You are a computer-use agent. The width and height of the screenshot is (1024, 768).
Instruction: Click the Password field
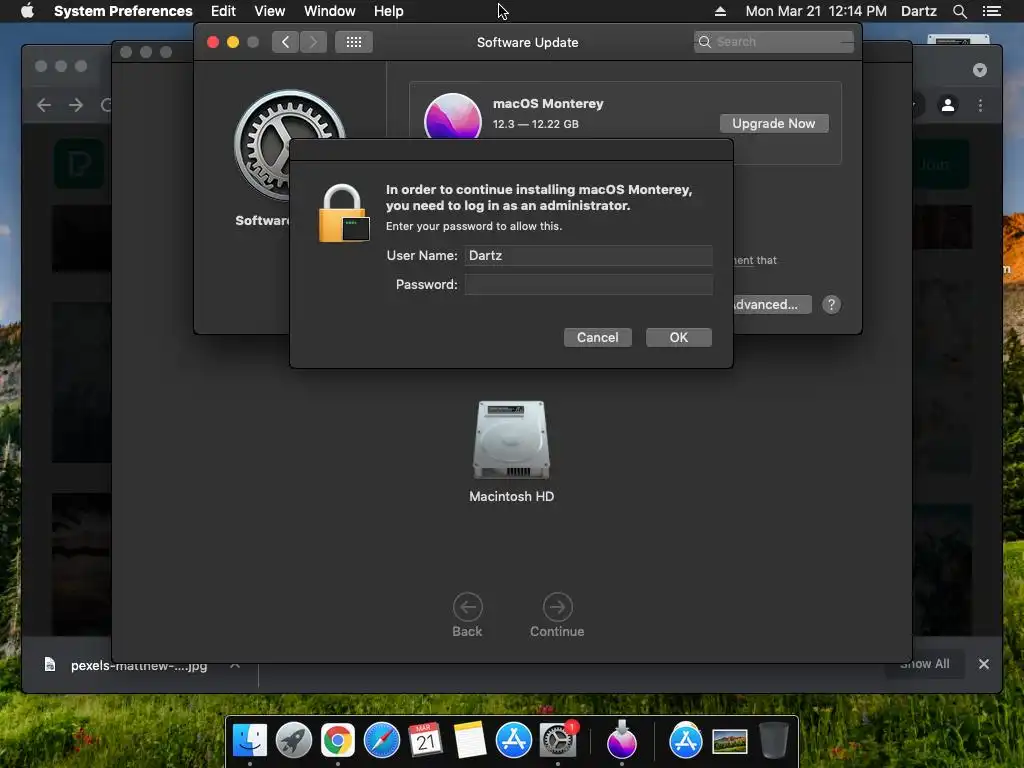[x=588, y=284]
